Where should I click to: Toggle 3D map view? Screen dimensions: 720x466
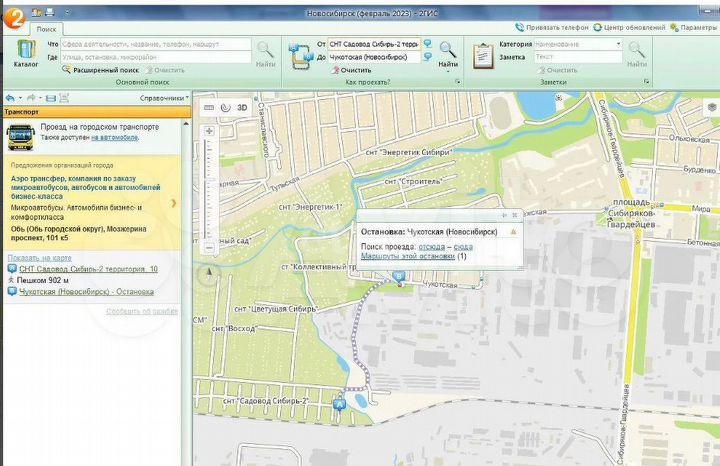(242, 107)
